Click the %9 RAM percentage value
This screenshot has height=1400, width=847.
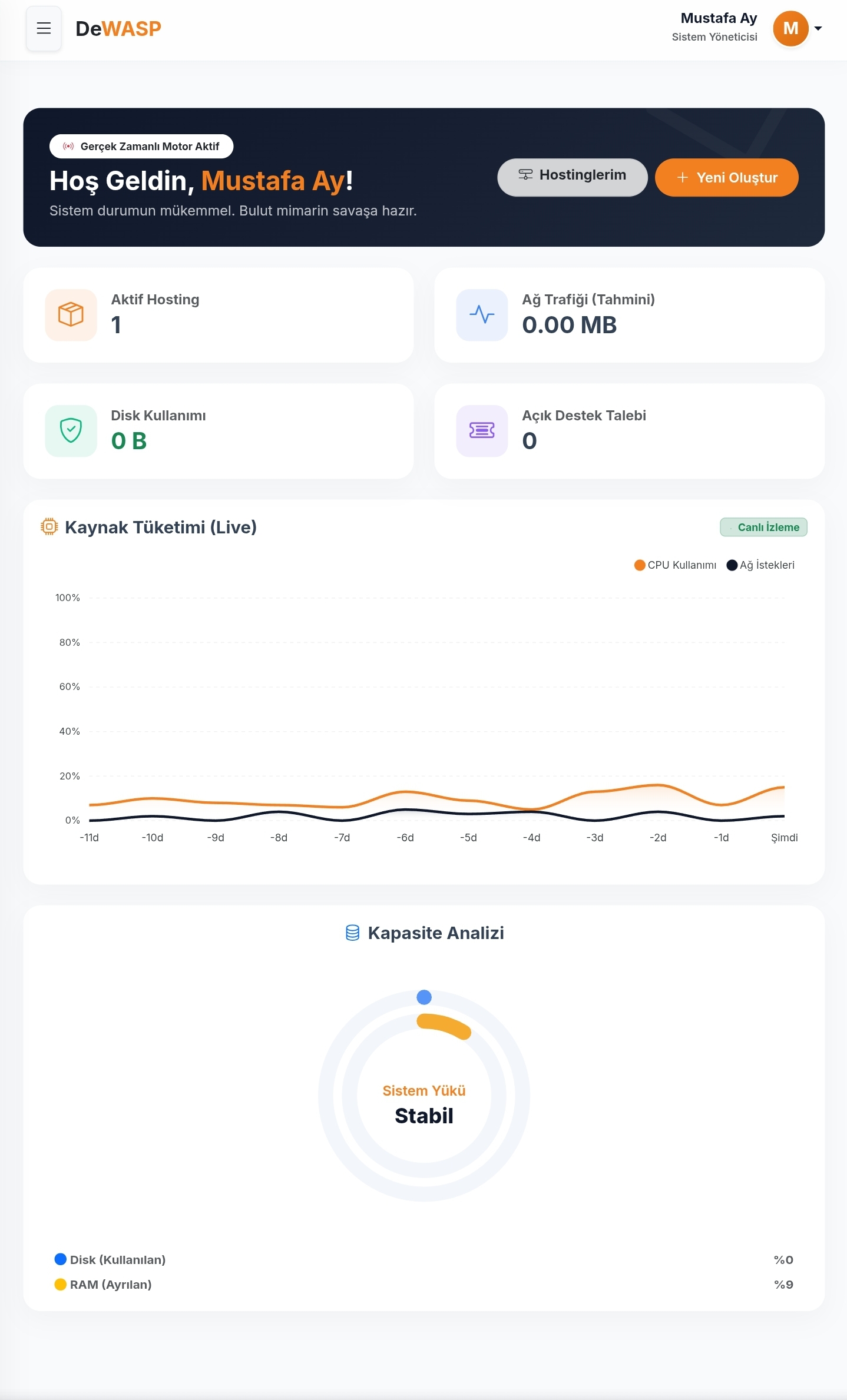pos(783,1285)
